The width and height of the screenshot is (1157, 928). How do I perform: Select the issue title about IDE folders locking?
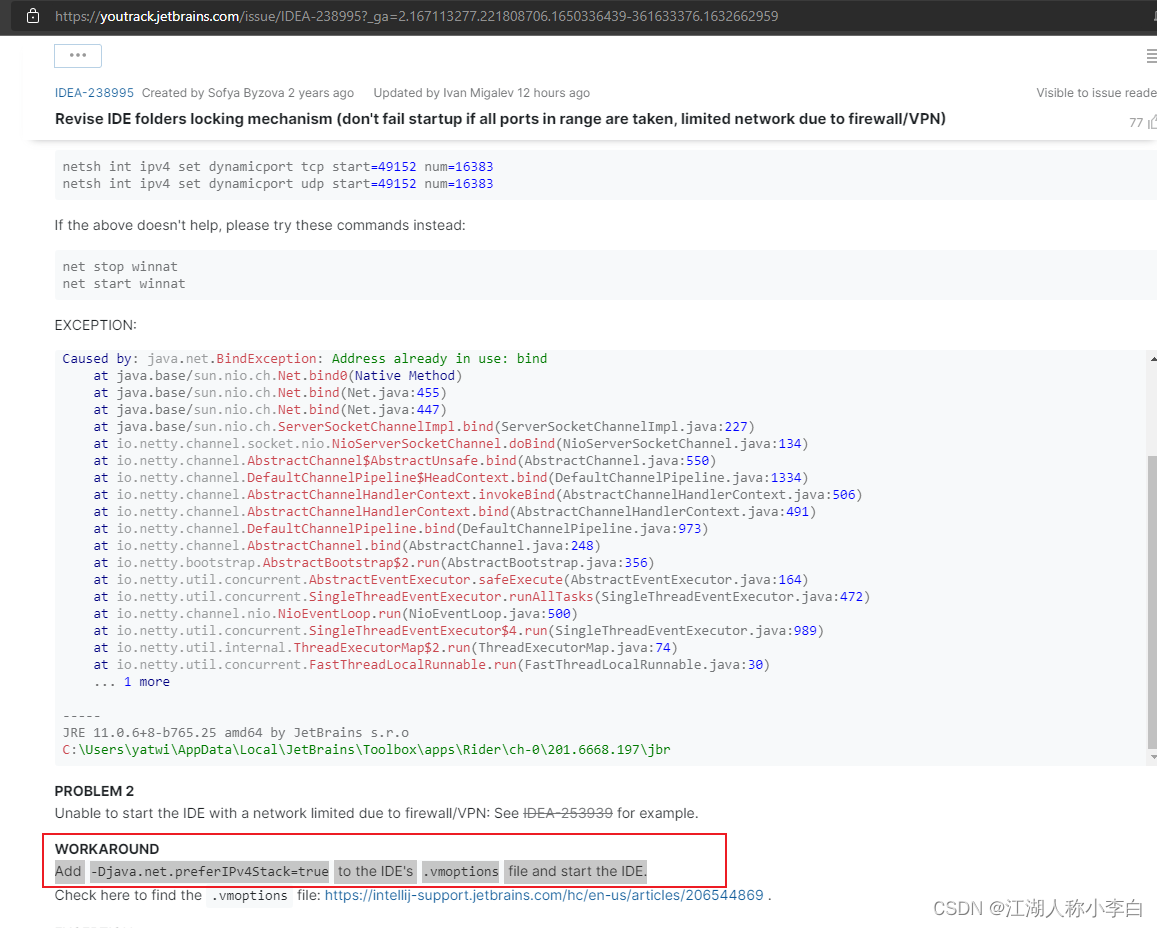click(500, 118)
